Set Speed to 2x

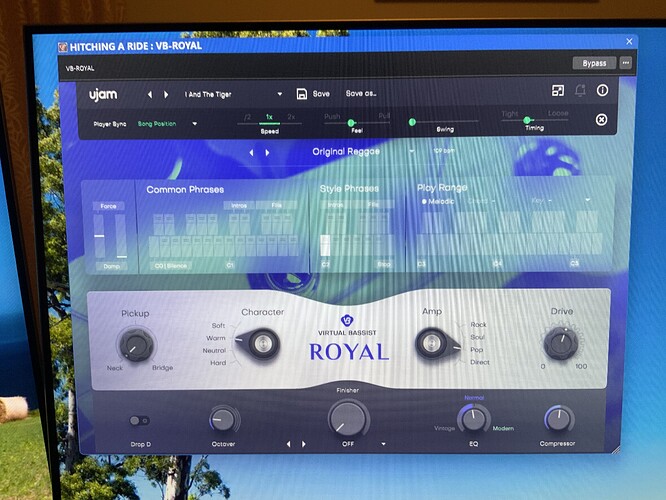[x=291, y=116]
